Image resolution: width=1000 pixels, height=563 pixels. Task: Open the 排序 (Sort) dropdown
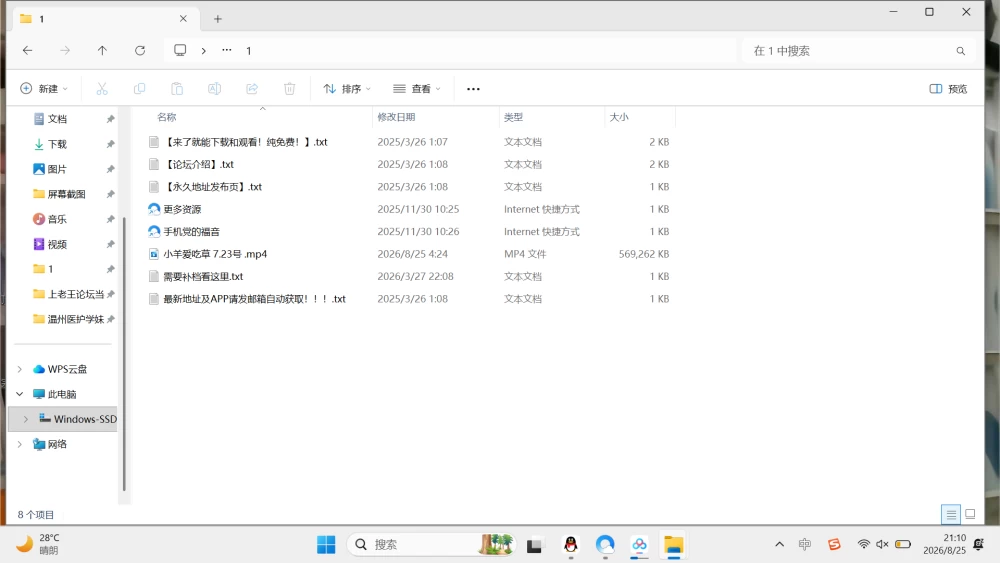click(347, 89)
